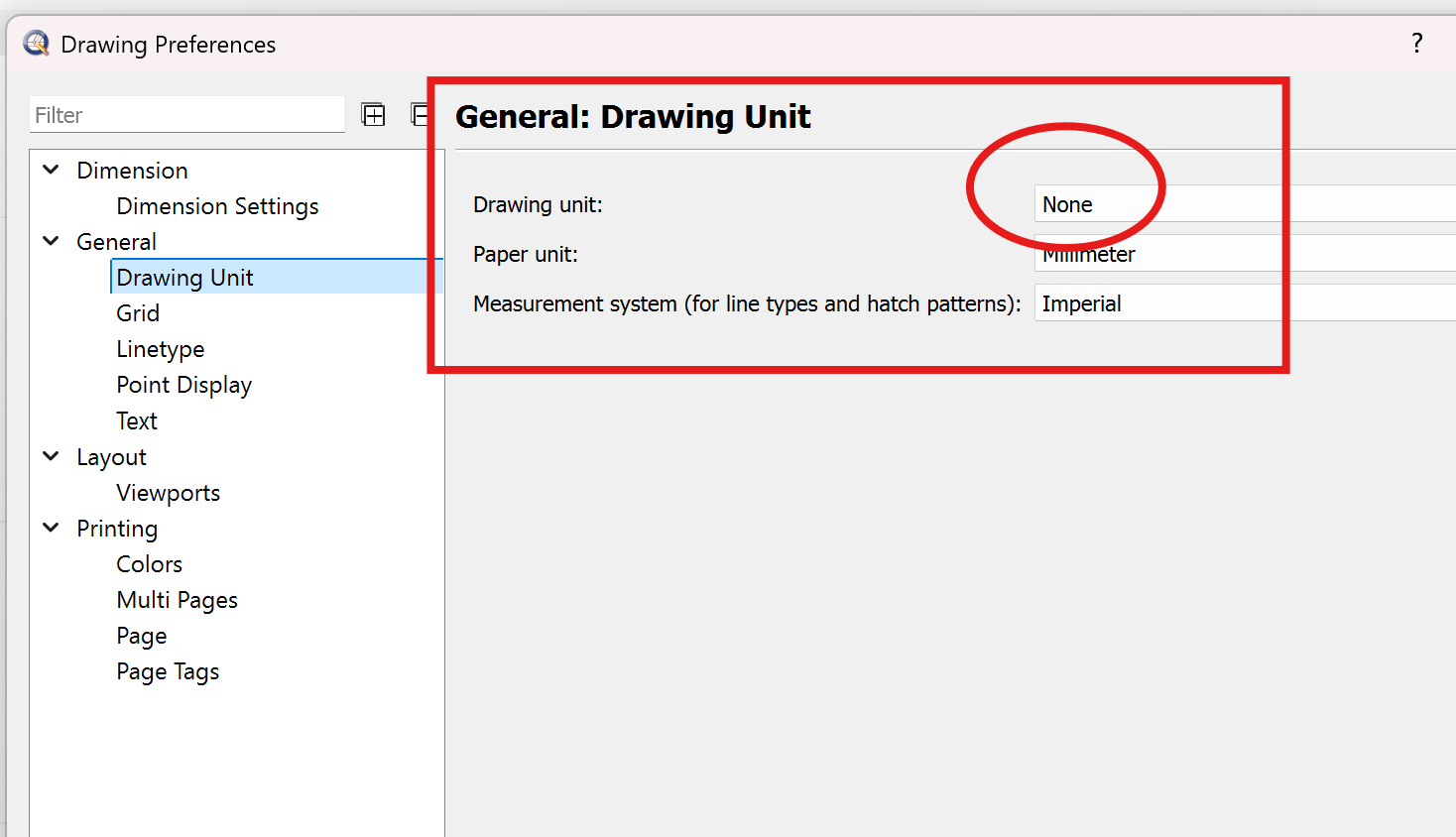The height and width of the screenshot is (837, 1456).
Task: Collapse the Printing tree section
Action: coord(52,528)
